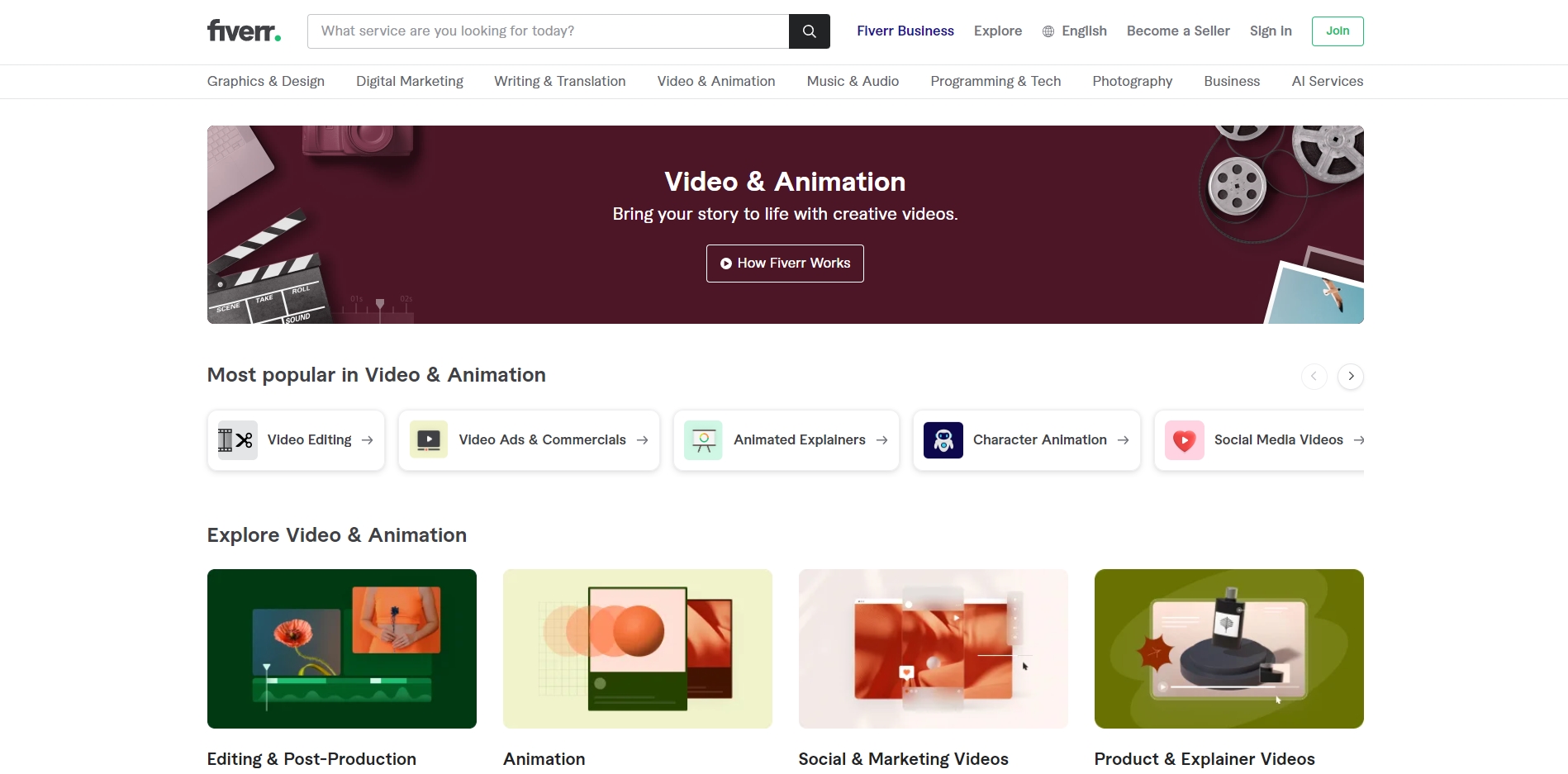Click the Fiverr logo
This screenshot has width=1568, height=774.
pos(244,31)
